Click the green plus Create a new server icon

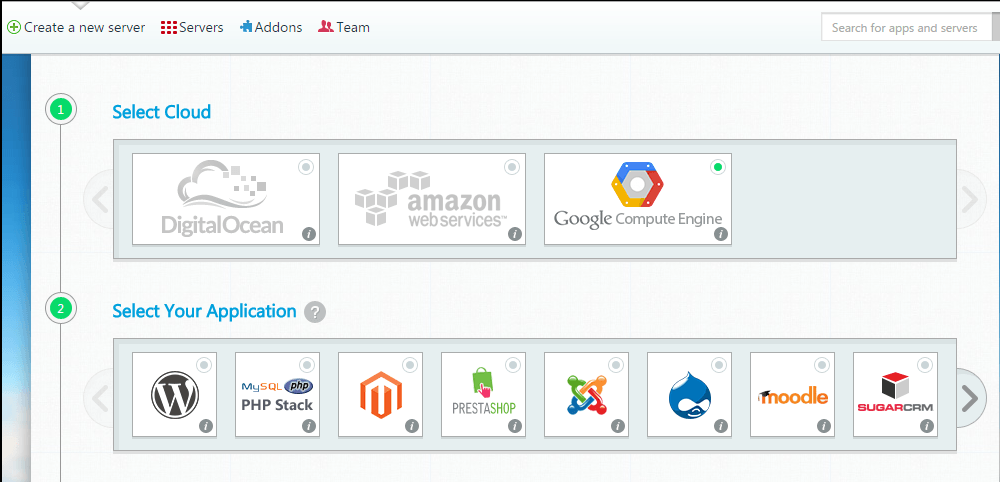(x=13, y=27)
